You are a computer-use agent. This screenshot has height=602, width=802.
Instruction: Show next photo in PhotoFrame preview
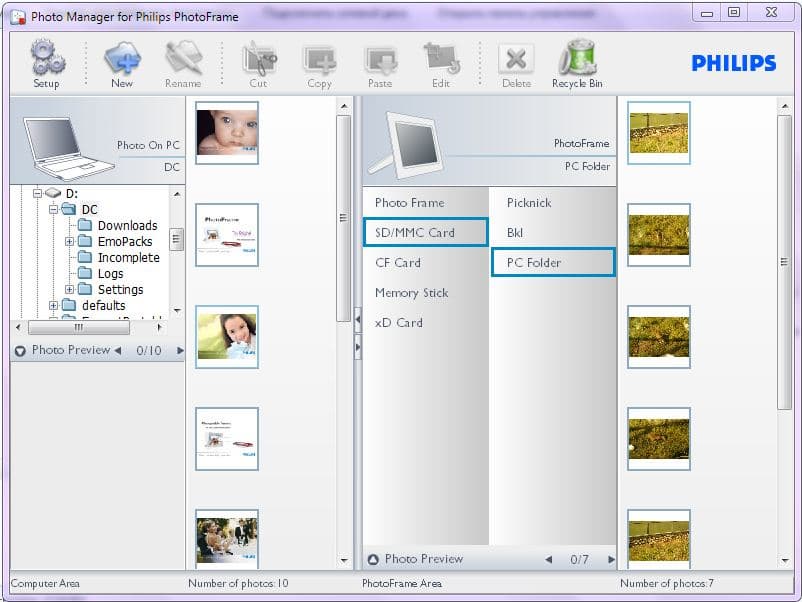coord(611,560)
